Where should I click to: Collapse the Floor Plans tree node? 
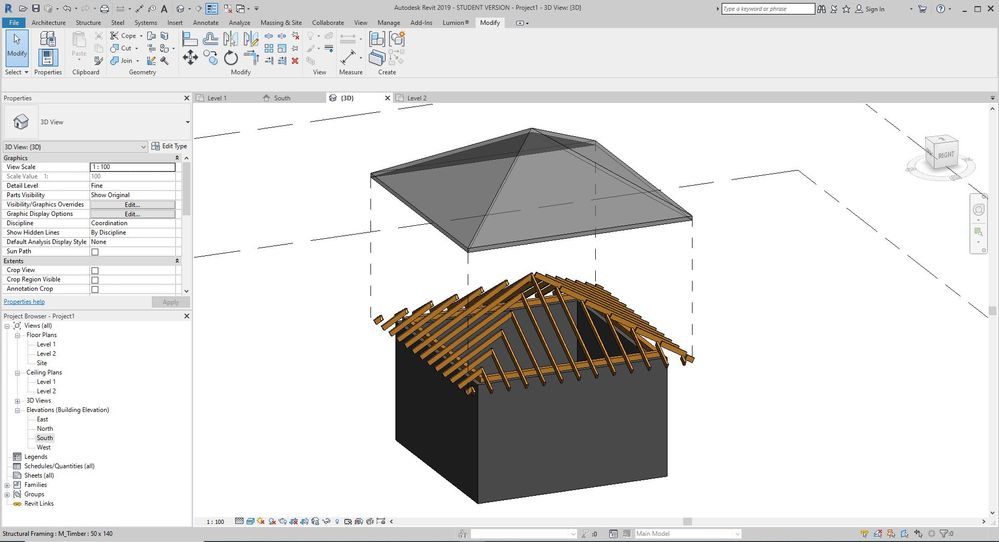pyautogui.click(x=17, y=335)
